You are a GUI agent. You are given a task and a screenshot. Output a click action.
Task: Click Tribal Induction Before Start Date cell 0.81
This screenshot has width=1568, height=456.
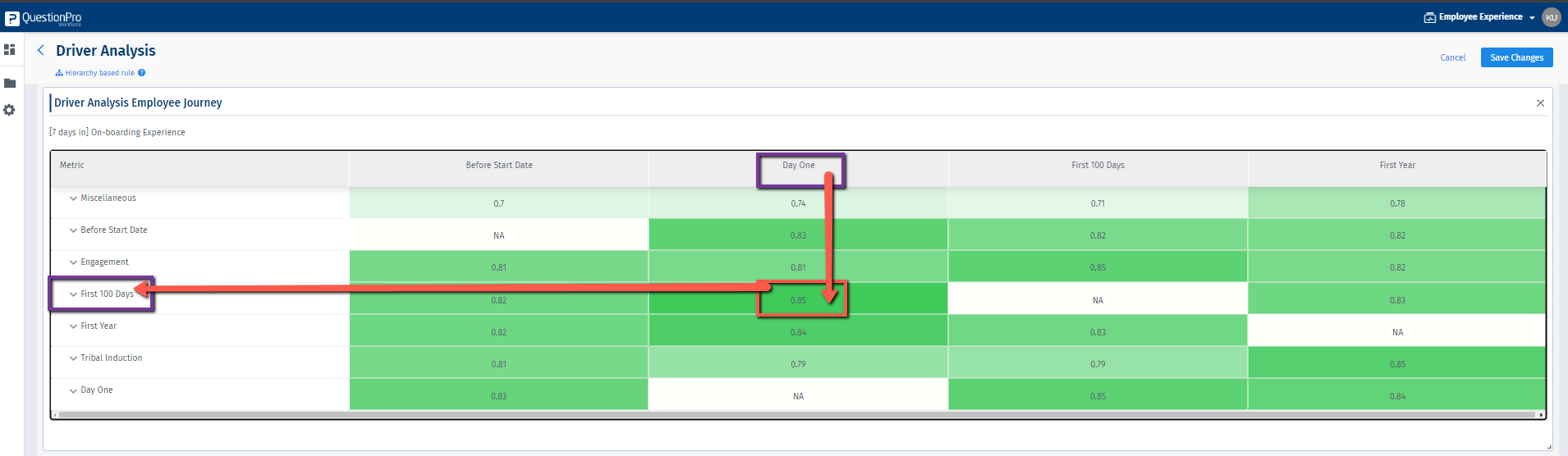499,364
